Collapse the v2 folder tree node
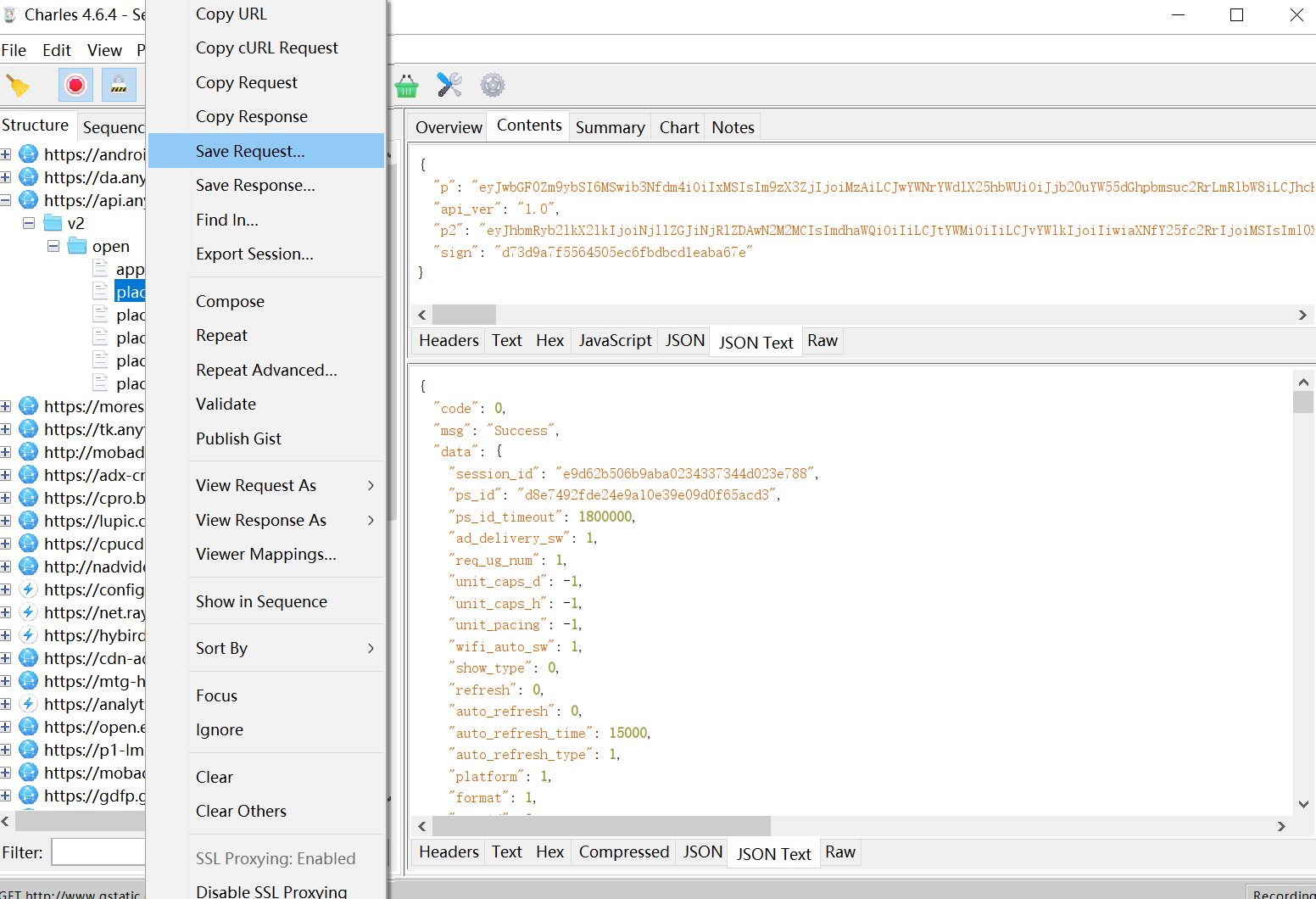Viewport: 1316px width, 899px height. [x=29, y=223]
